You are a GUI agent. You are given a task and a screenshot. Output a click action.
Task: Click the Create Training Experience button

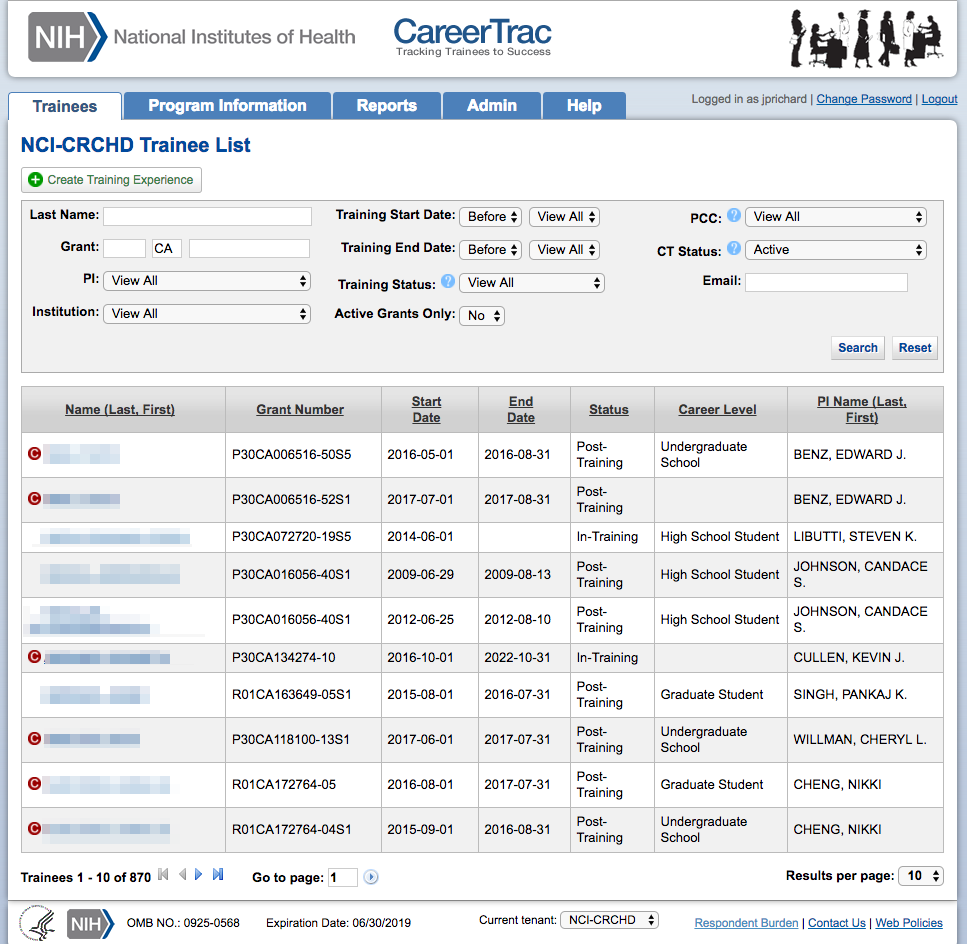[x=112, y=180]
